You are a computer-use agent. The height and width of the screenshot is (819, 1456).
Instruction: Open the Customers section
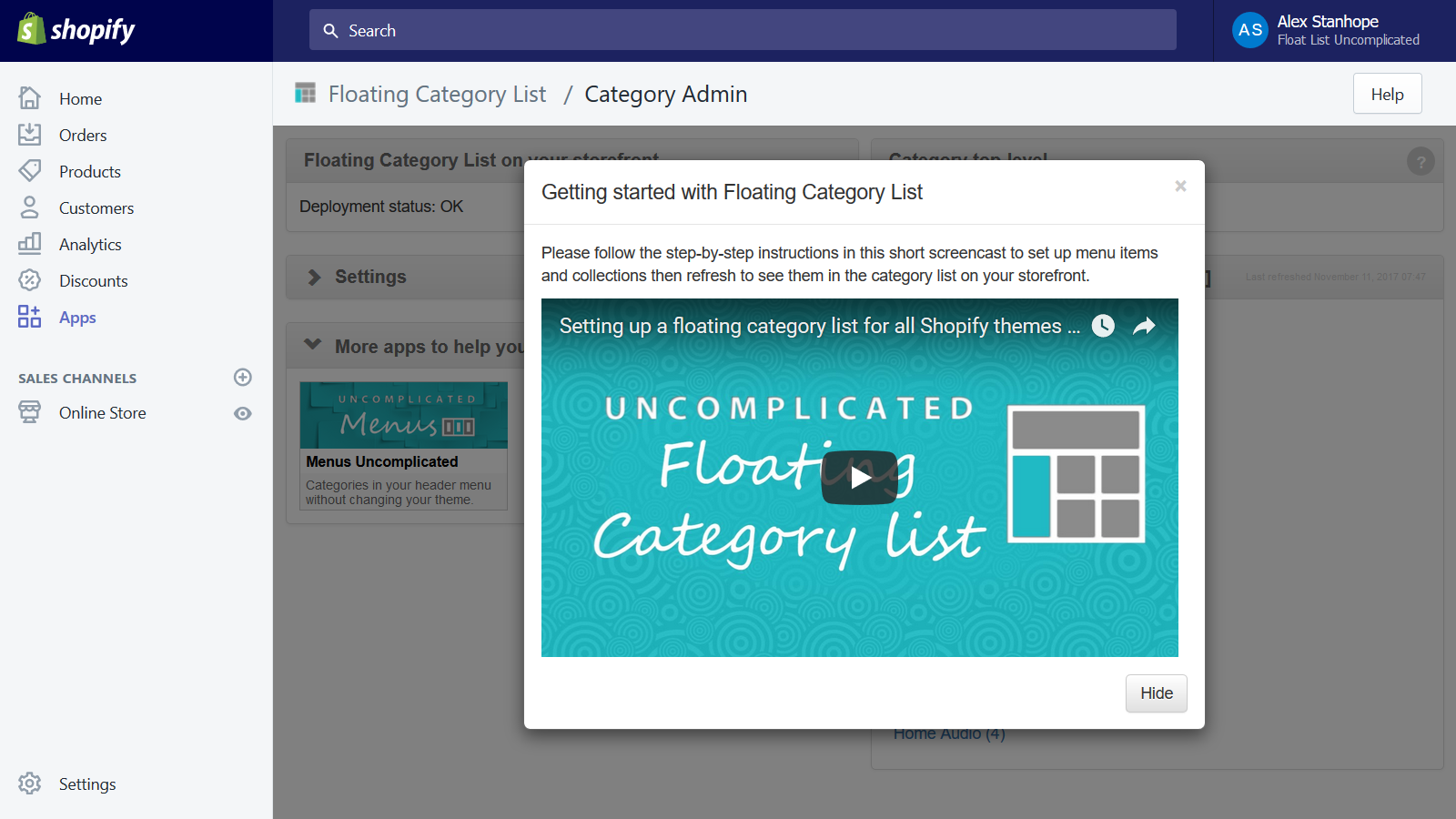point(96,207)
